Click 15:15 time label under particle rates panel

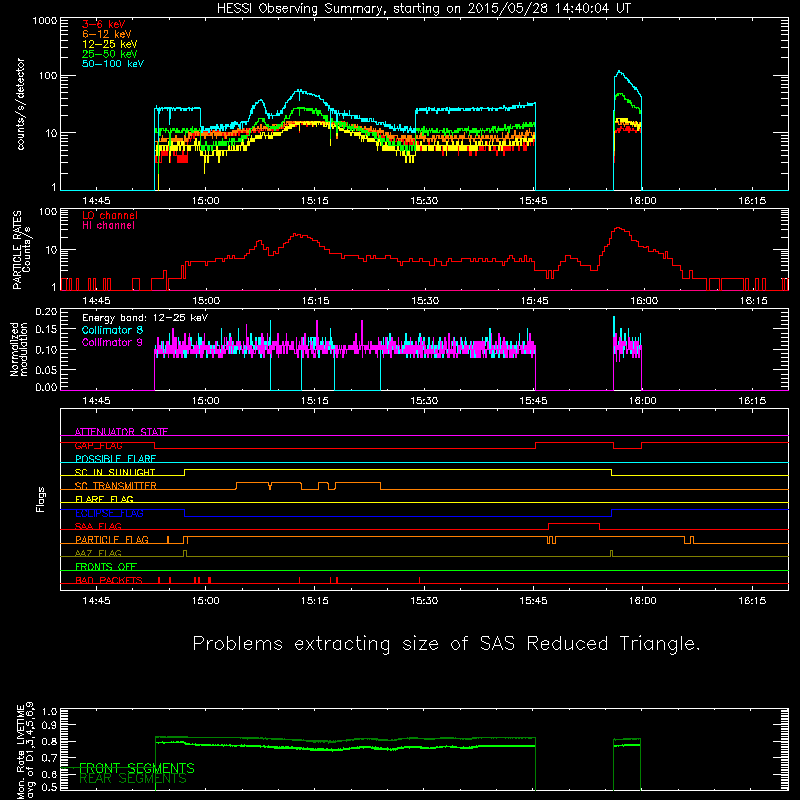point(315,301)
